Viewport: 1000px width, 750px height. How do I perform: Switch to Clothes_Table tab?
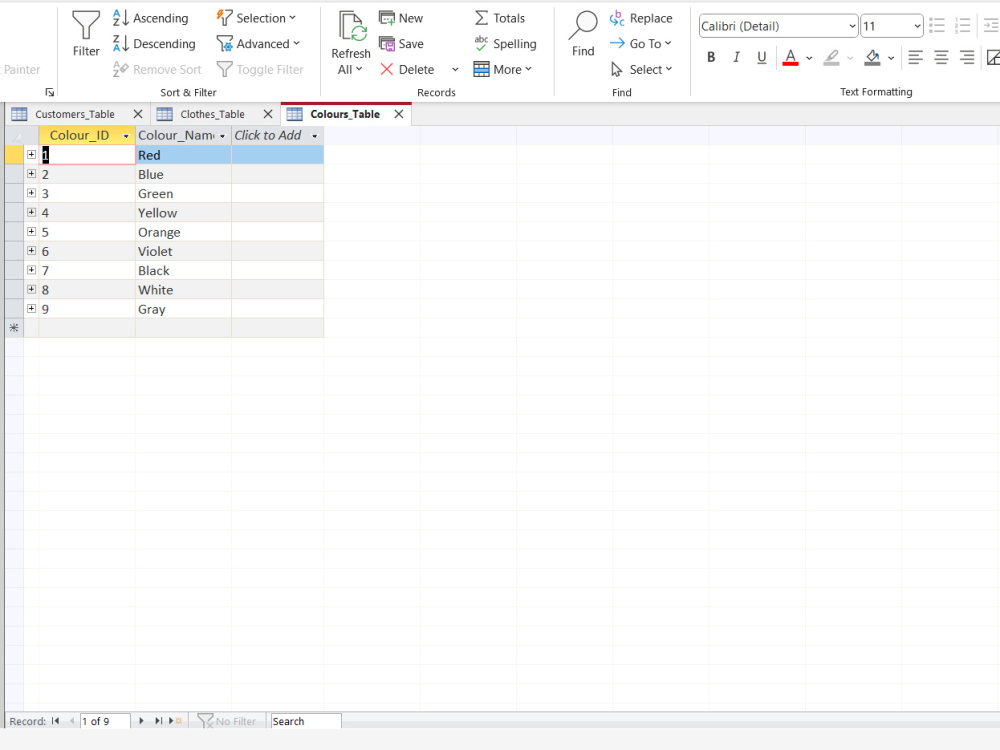click(212, 114)
